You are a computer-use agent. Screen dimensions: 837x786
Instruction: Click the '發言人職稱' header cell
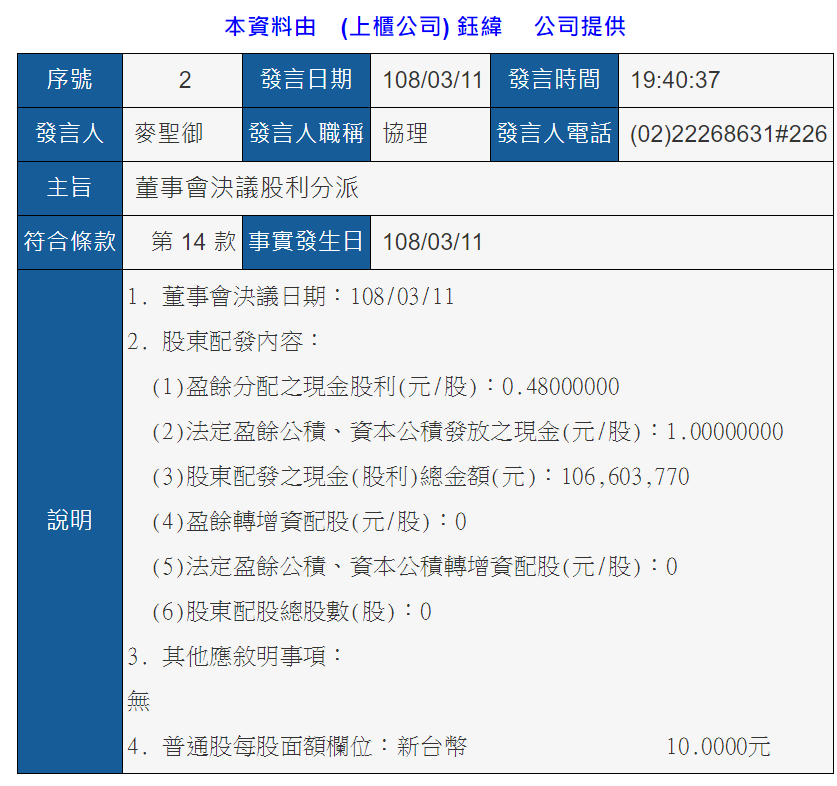(x=306, y=134)
